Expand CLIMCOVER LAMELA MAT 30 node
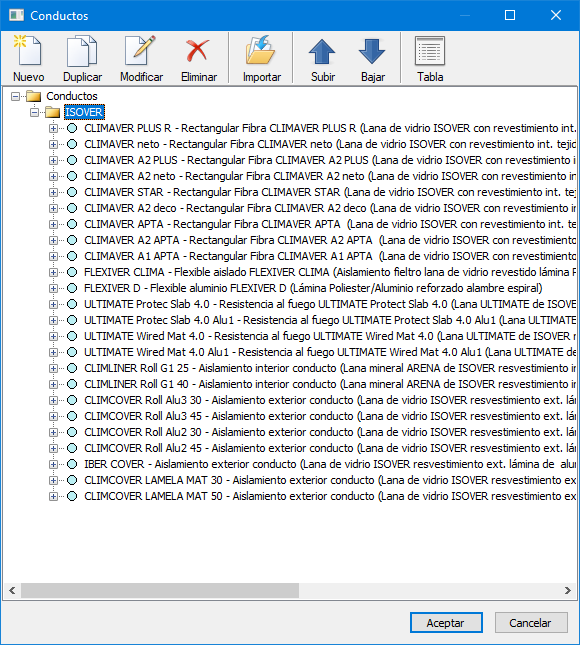The image size is (580, 645). click(53, 481)
